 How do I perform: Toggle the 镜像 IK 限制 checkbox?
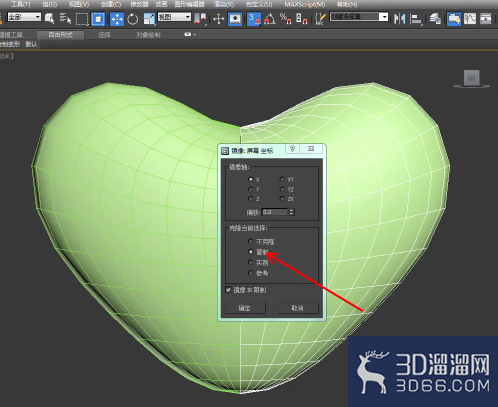(x=228, y=290)
